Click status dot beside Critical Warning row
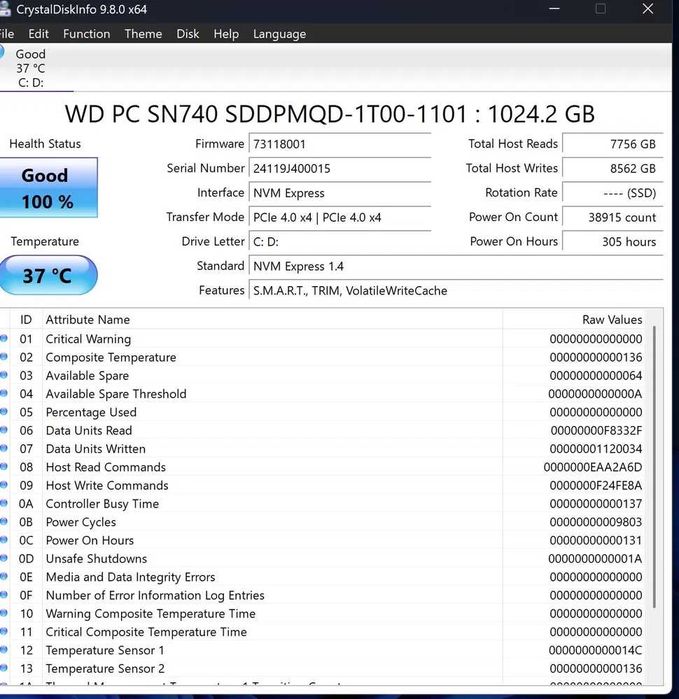 pos(4,338)
